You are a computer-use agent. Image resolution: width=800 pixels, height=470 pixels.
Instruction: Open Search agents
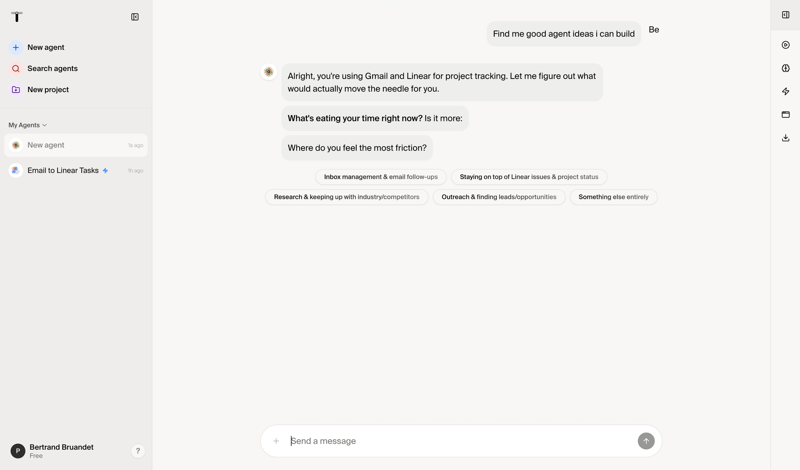pyautogui.click(x=52, y=68)
